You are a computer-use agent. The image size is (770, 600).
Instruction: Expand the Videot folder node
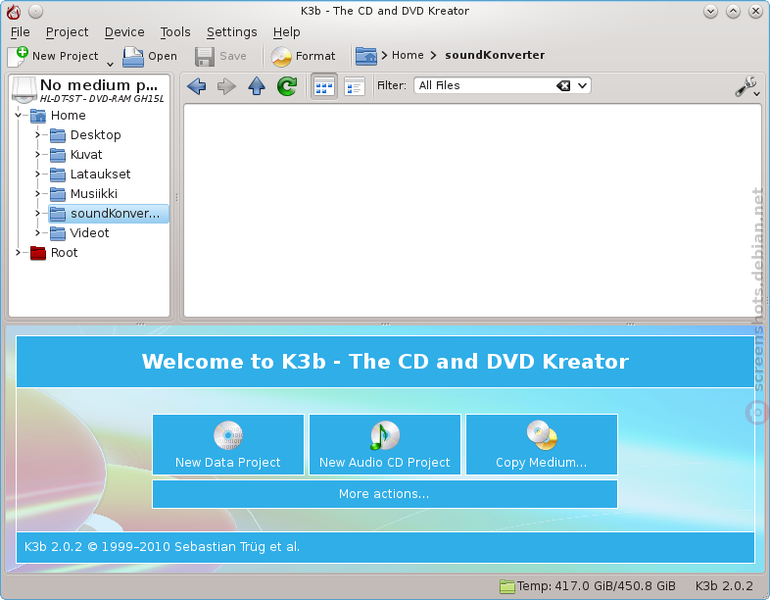pos(37,233)
